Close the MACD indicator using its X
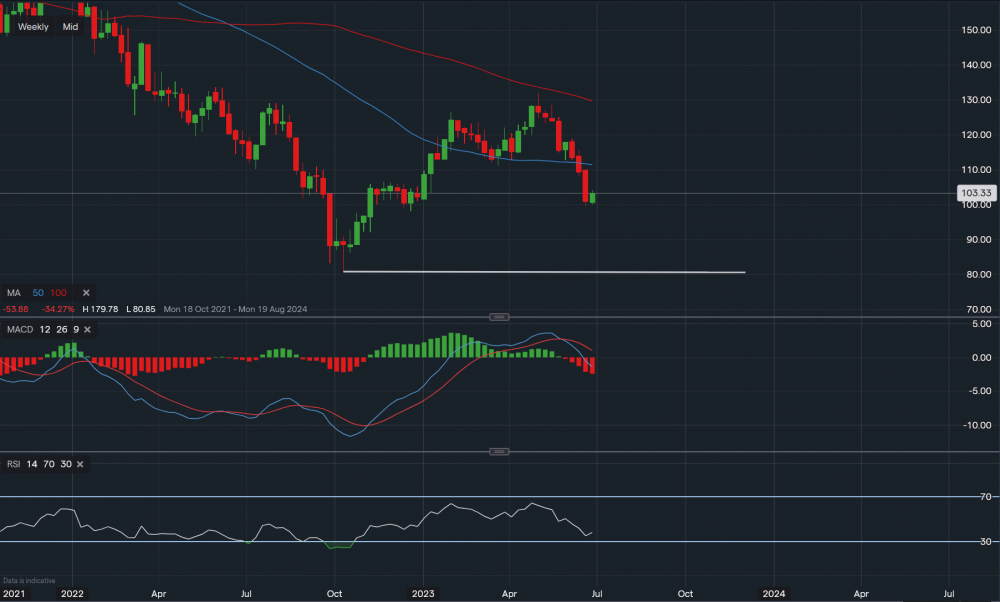Viewport: 1000px width, 602px height. coord(86,329)
